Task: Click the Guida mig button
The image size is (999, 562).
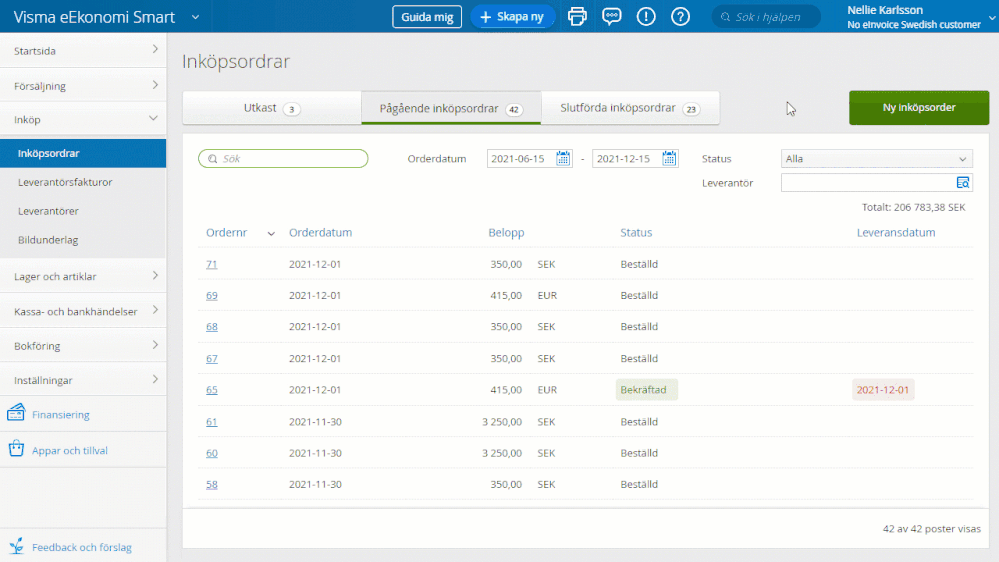Action: click(x=427, y=17)
